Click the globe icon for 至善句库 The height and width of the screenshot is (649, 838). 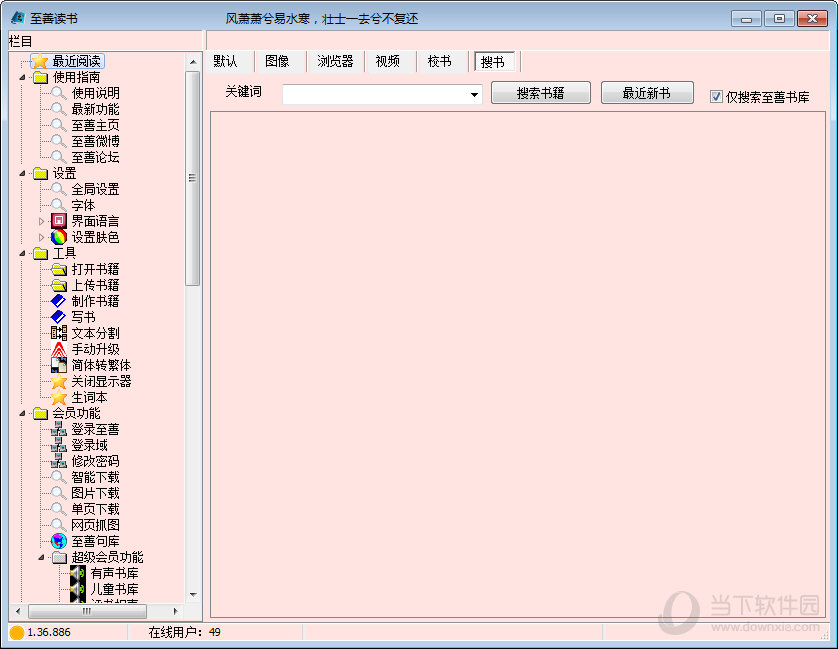tap(59, 541)
